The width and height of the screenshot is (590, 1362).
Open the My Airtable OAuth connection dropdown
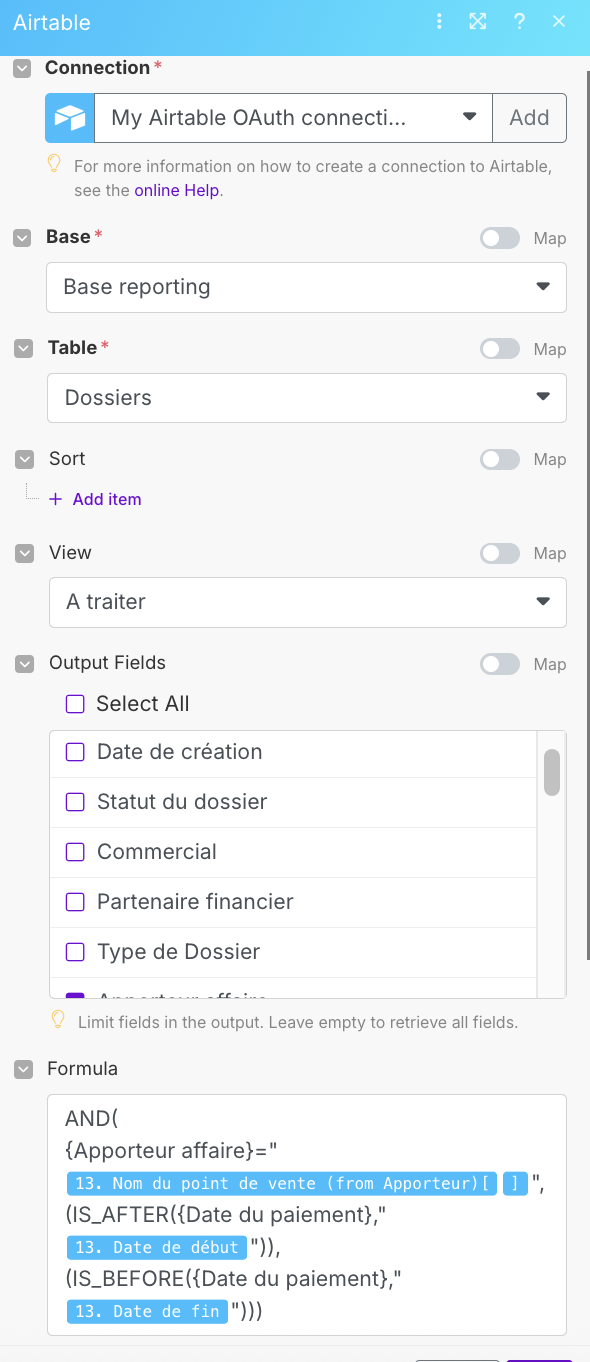tap(293, 118)
